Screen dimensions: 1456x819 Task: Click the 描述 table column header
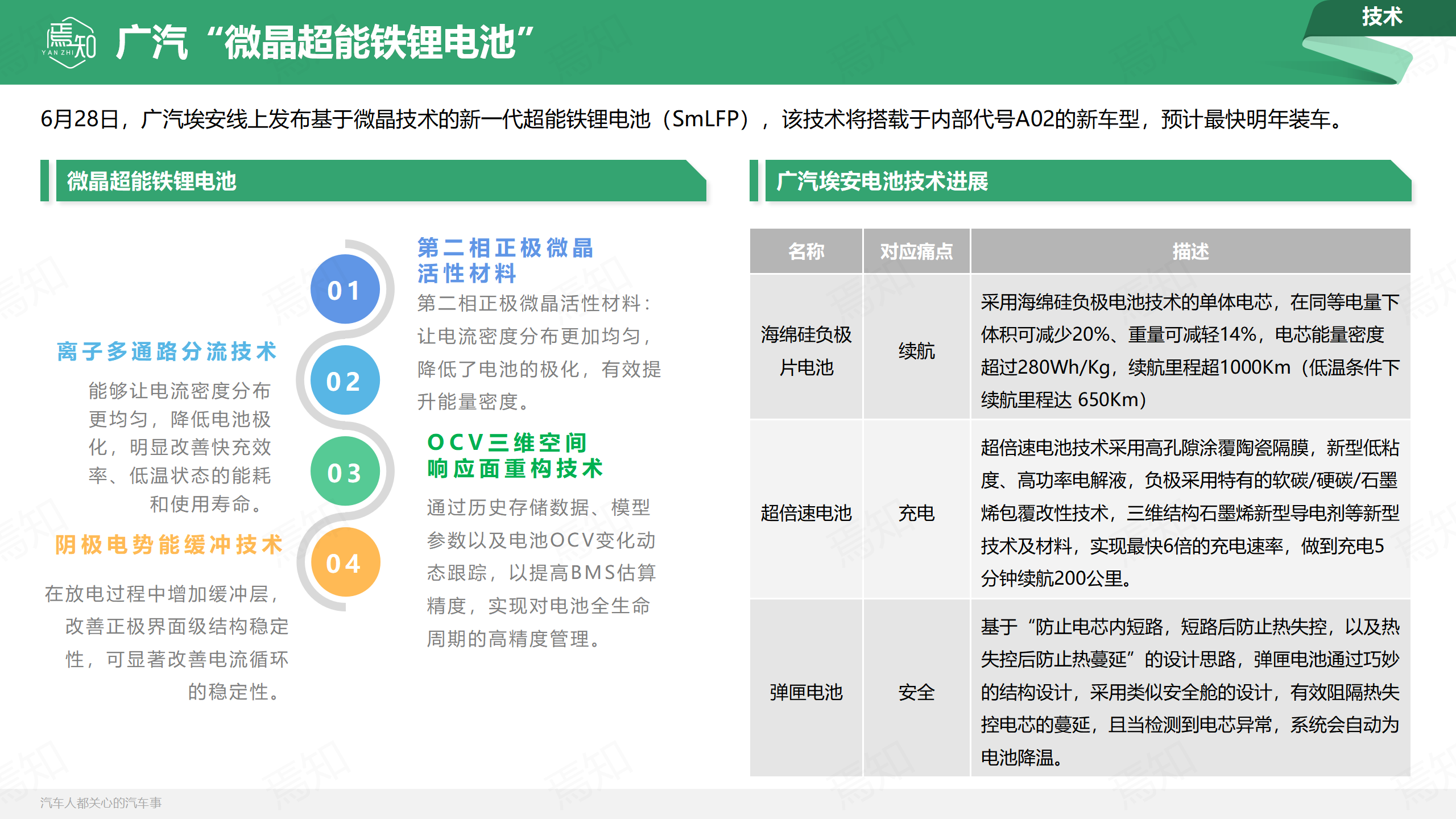click(1190, 251)
